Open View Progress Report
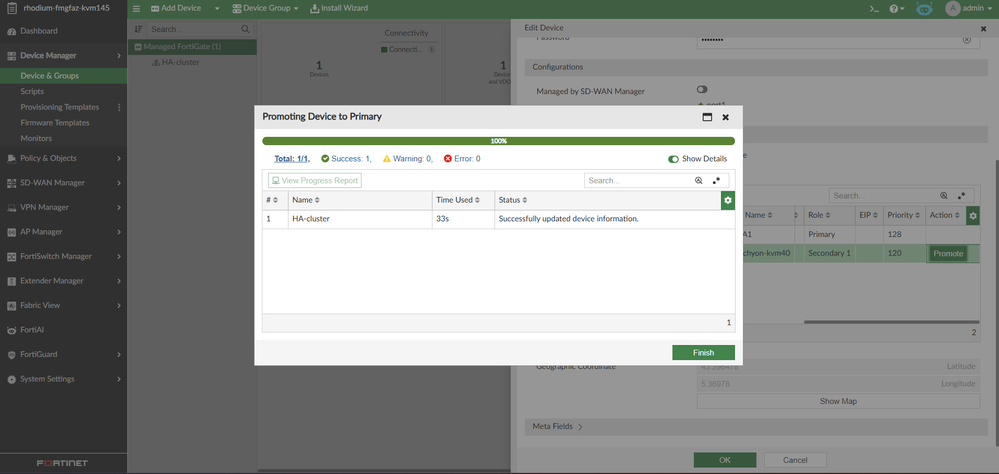Screen dimensions: 999x474 pyautogui.click(x=315, y=180)
